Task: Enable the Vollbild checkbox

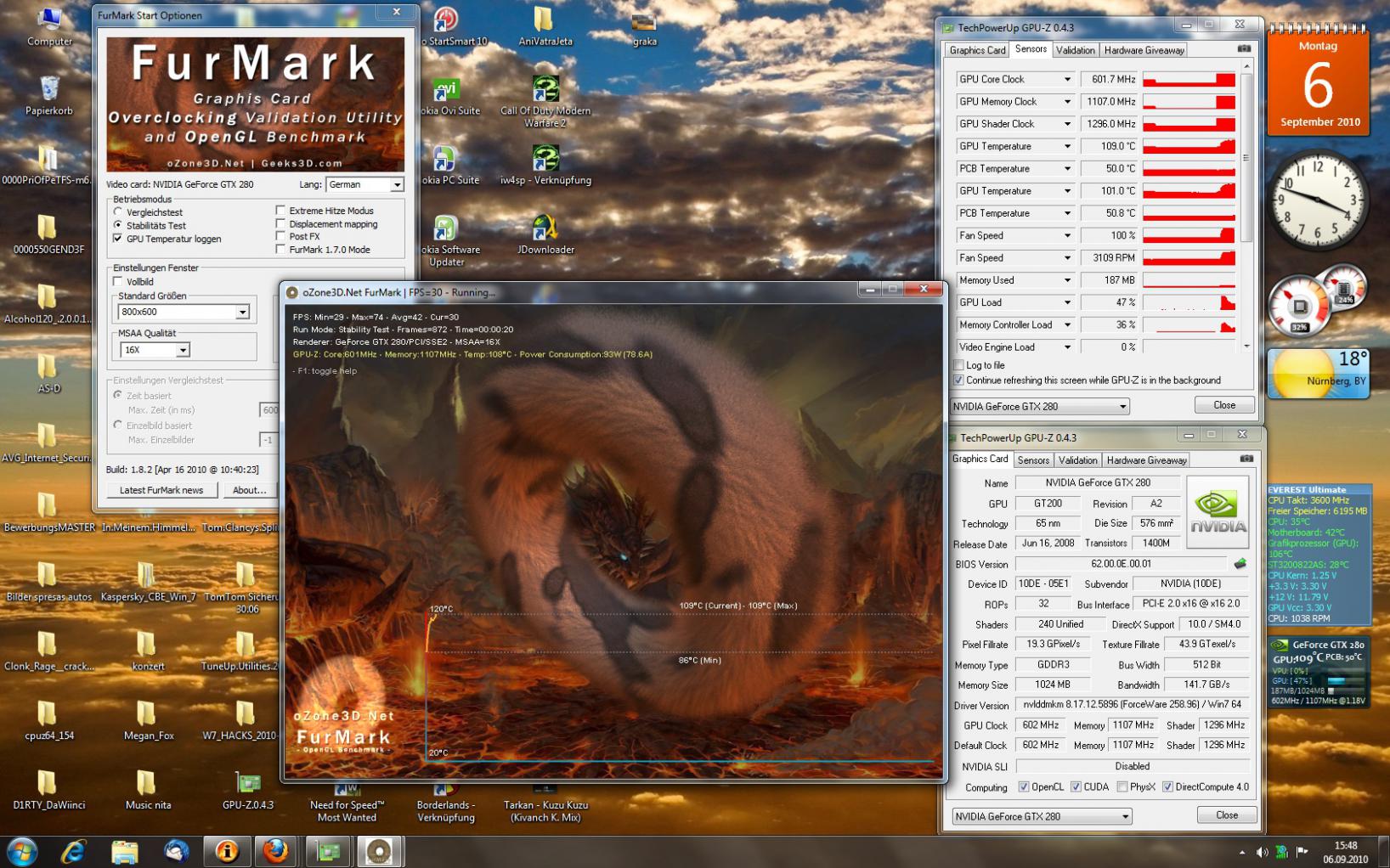Action: (118, 281)
